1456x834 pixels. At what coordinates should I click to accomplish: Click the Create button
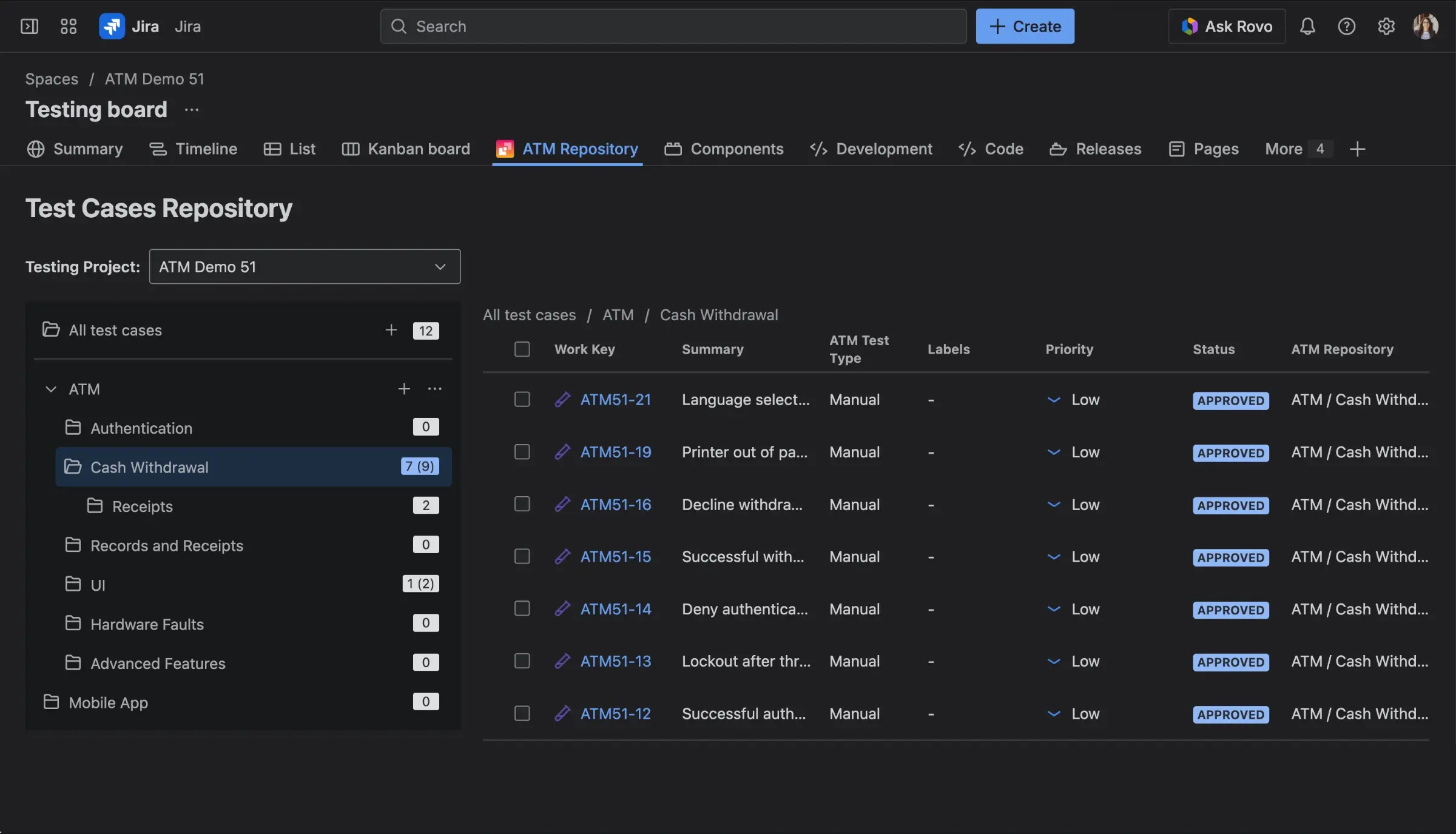click(x=1025, y=26)
